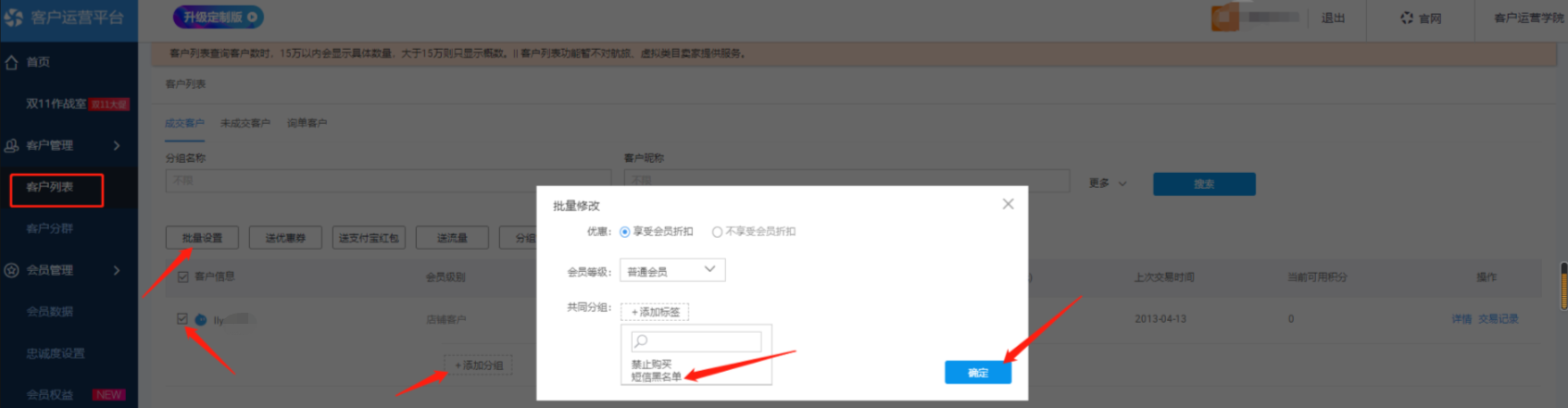Click the search magnifier in the tag box
Viewport: 1568px width, 408px height.
tap(640, 341)
